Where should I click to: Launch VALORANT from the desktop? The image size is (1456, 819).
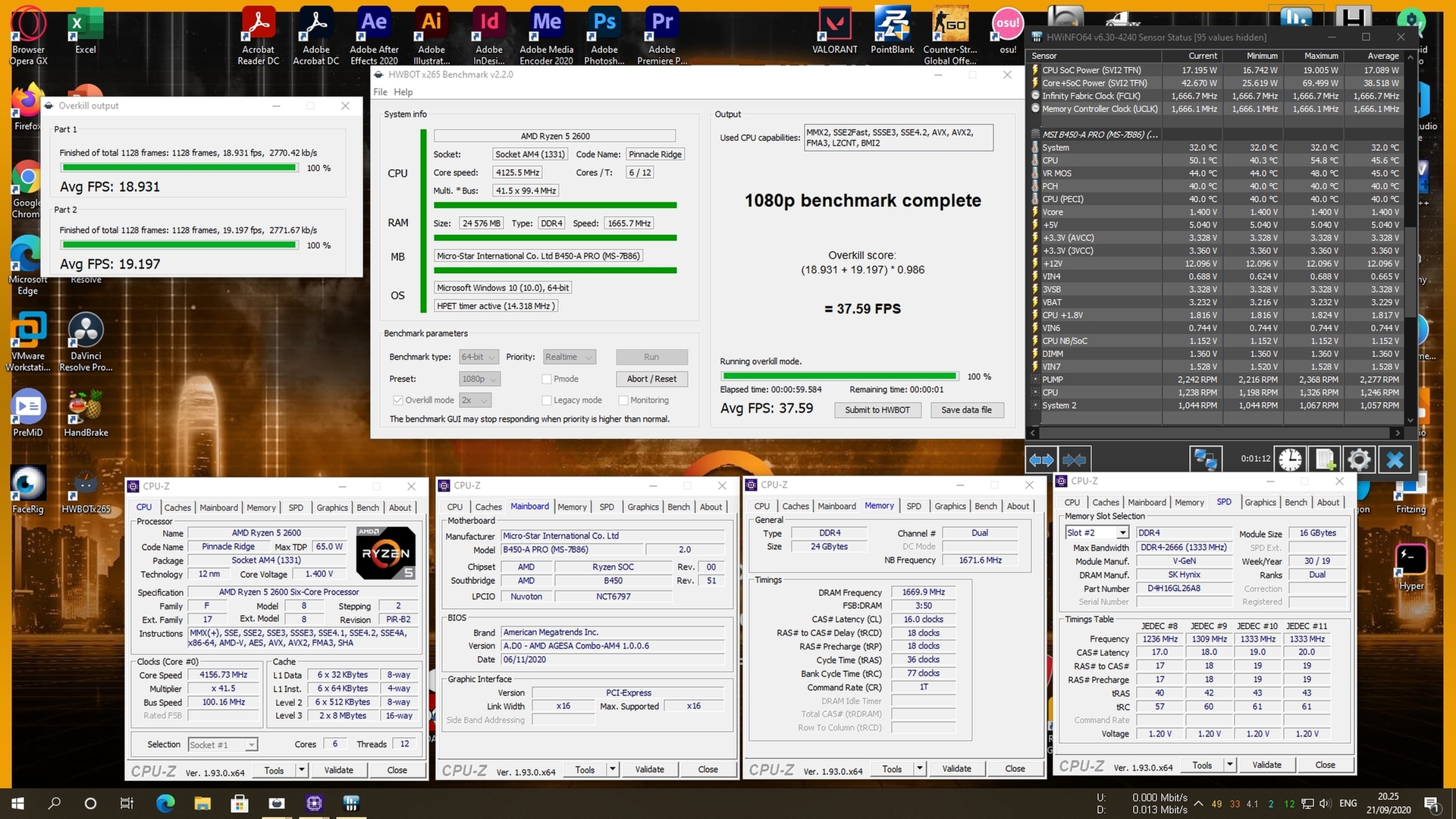pyautogui.click(x=835, y=30)
